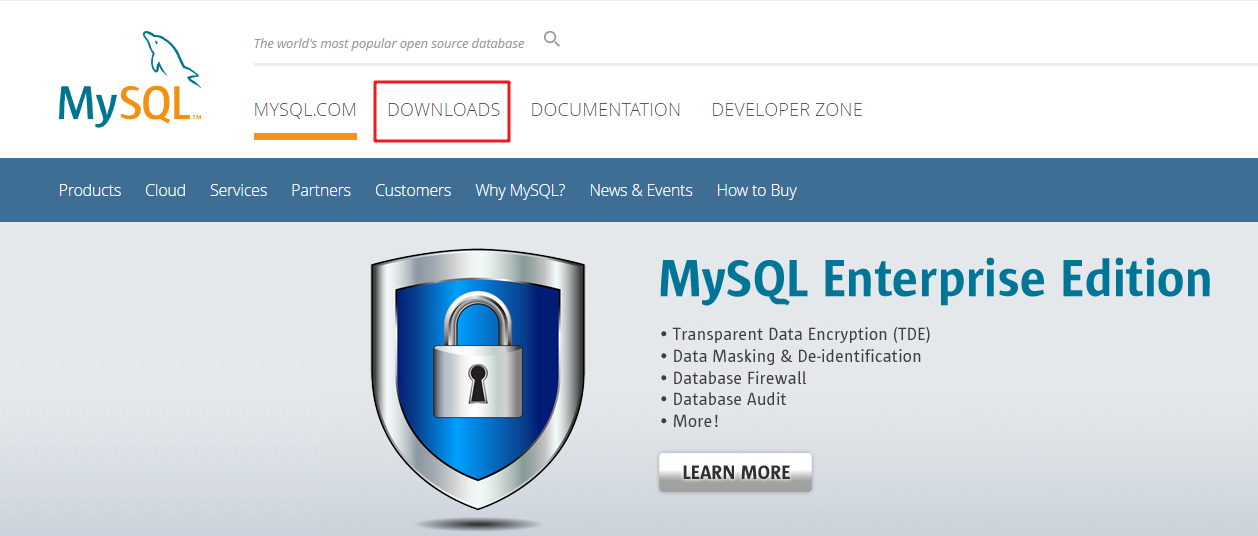Click the LEARN MORE button

(736, 472)
